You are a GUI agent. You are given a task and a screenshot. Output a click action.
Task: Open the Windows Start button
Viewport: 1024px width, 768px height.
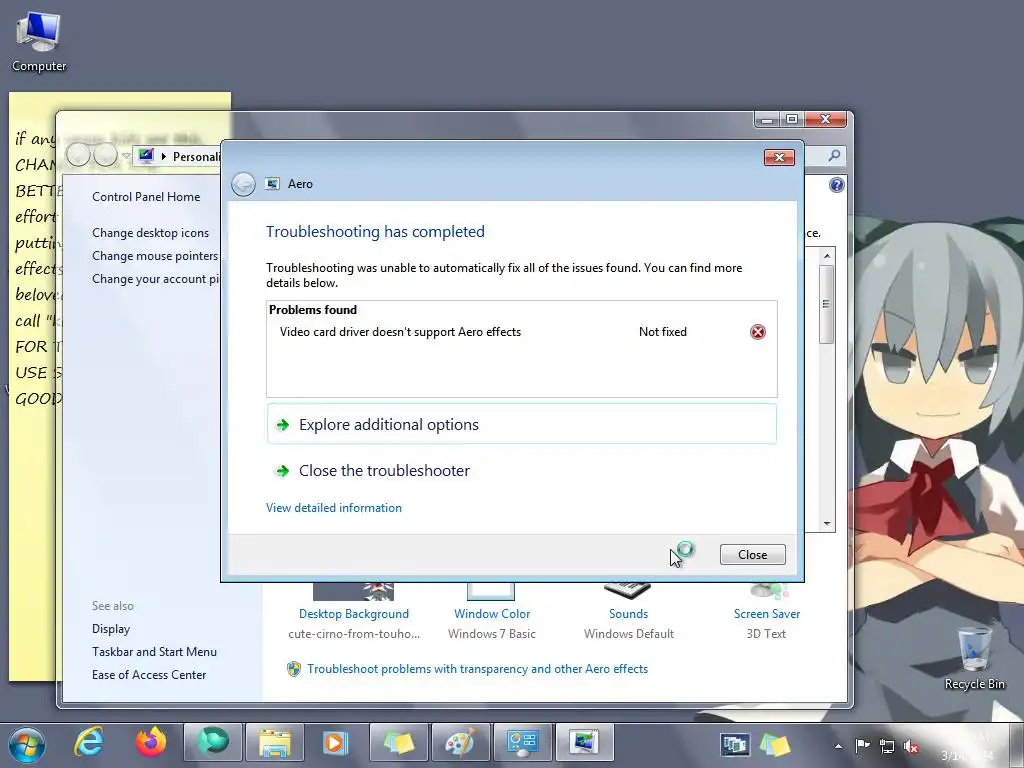[27, 744]
